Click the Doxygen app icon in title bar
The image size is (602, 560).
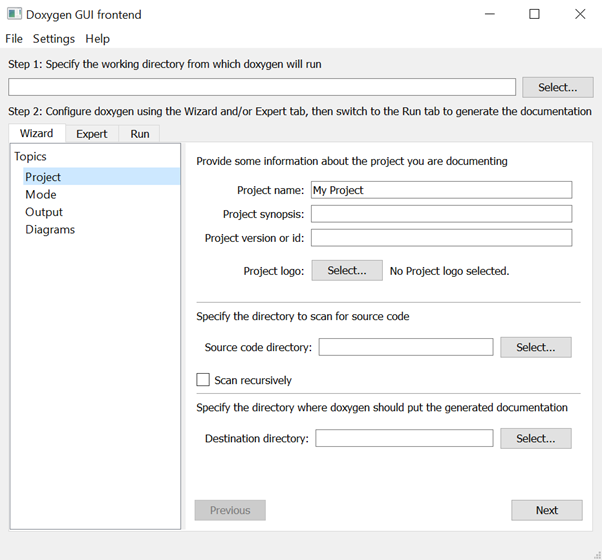pos(15,14)
